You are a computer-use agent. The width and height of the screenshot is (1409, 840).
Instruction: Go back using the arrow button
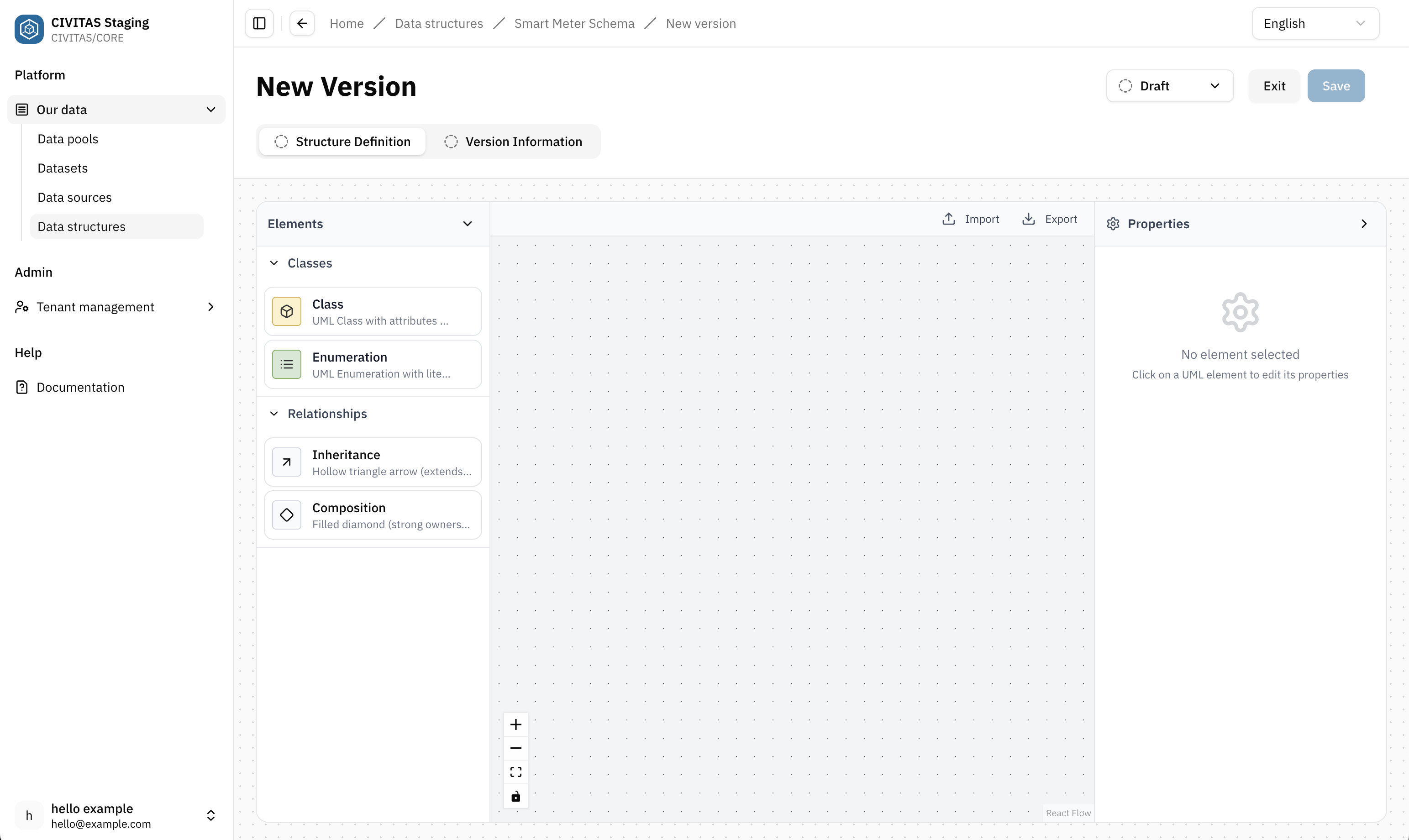302,23
